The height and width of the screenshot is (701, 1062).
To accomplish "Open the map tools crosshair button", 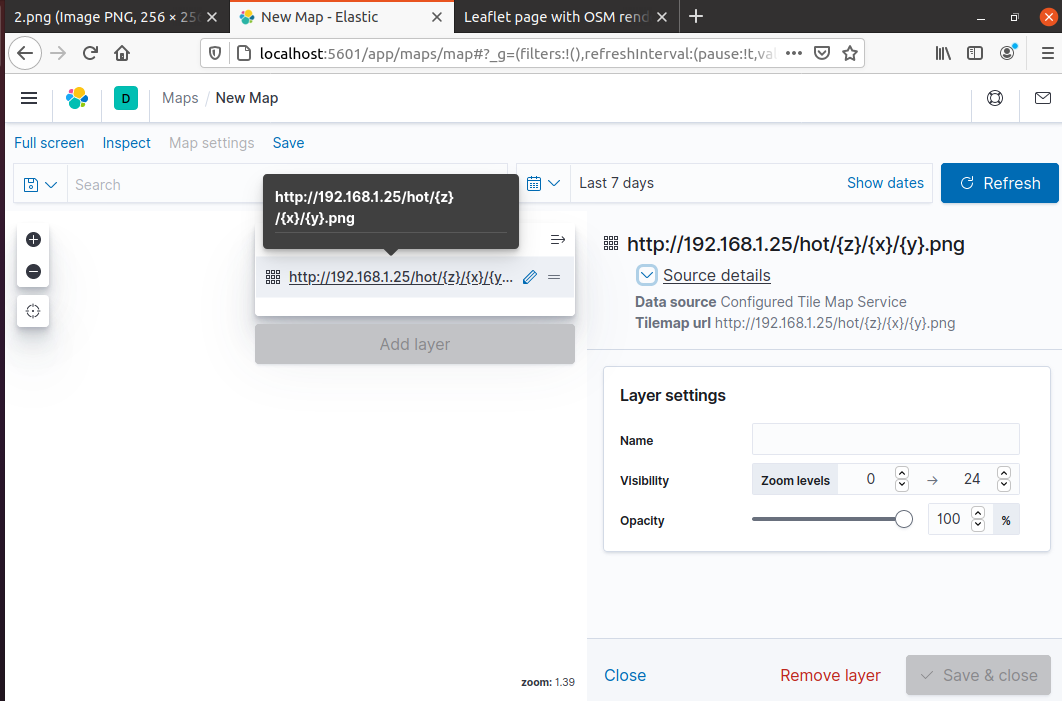I will [33, 311].
